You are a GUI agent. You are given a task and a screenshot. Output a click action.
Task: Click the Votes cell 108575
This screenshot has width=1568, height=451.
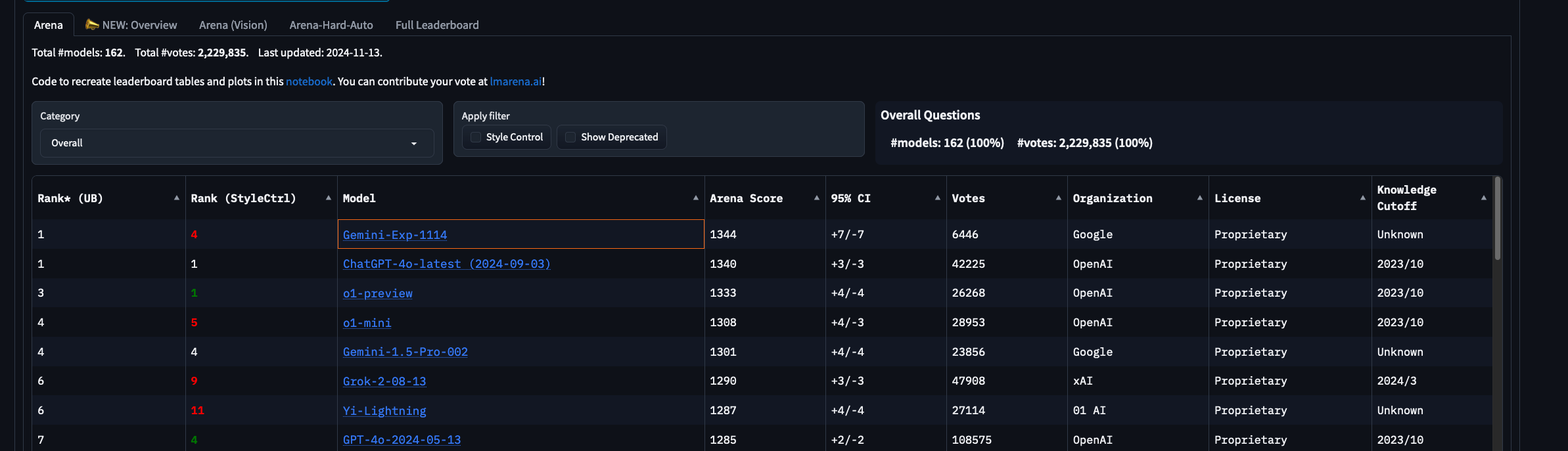coord(1007,439)
